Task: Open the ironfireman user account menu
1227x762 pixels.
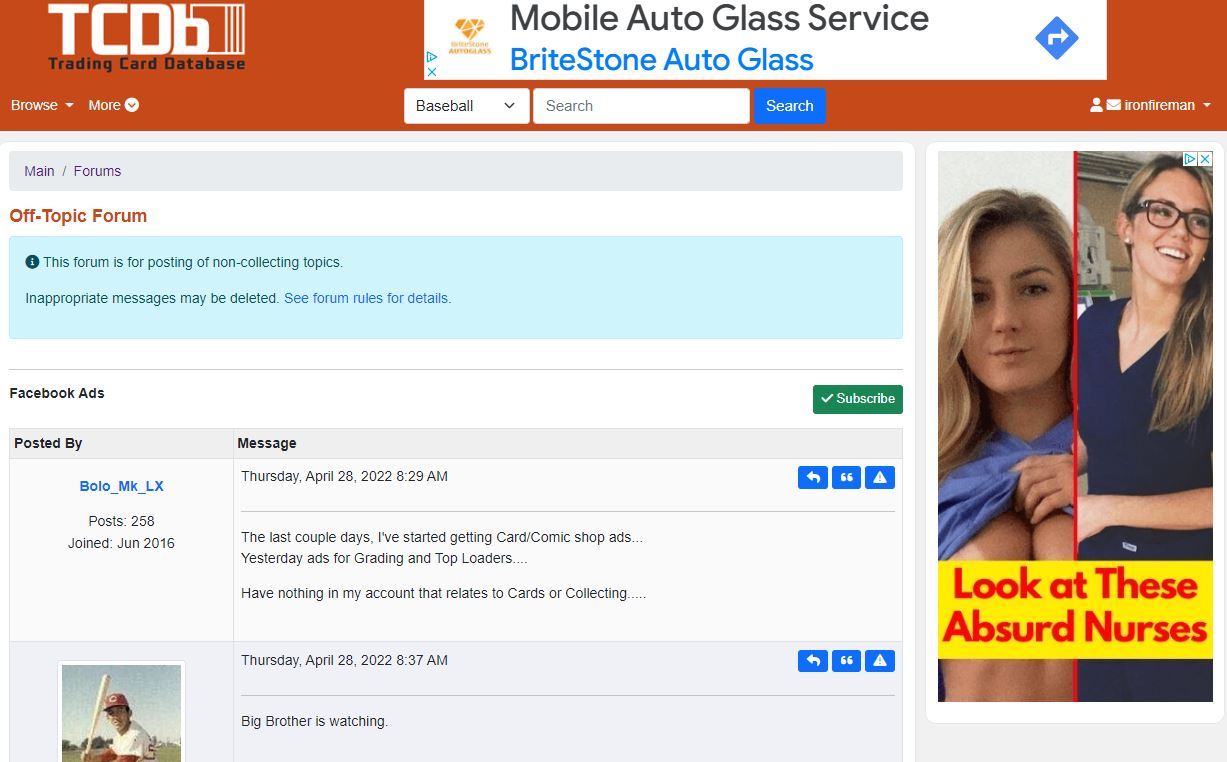Action: click(x=1150, y=105)
